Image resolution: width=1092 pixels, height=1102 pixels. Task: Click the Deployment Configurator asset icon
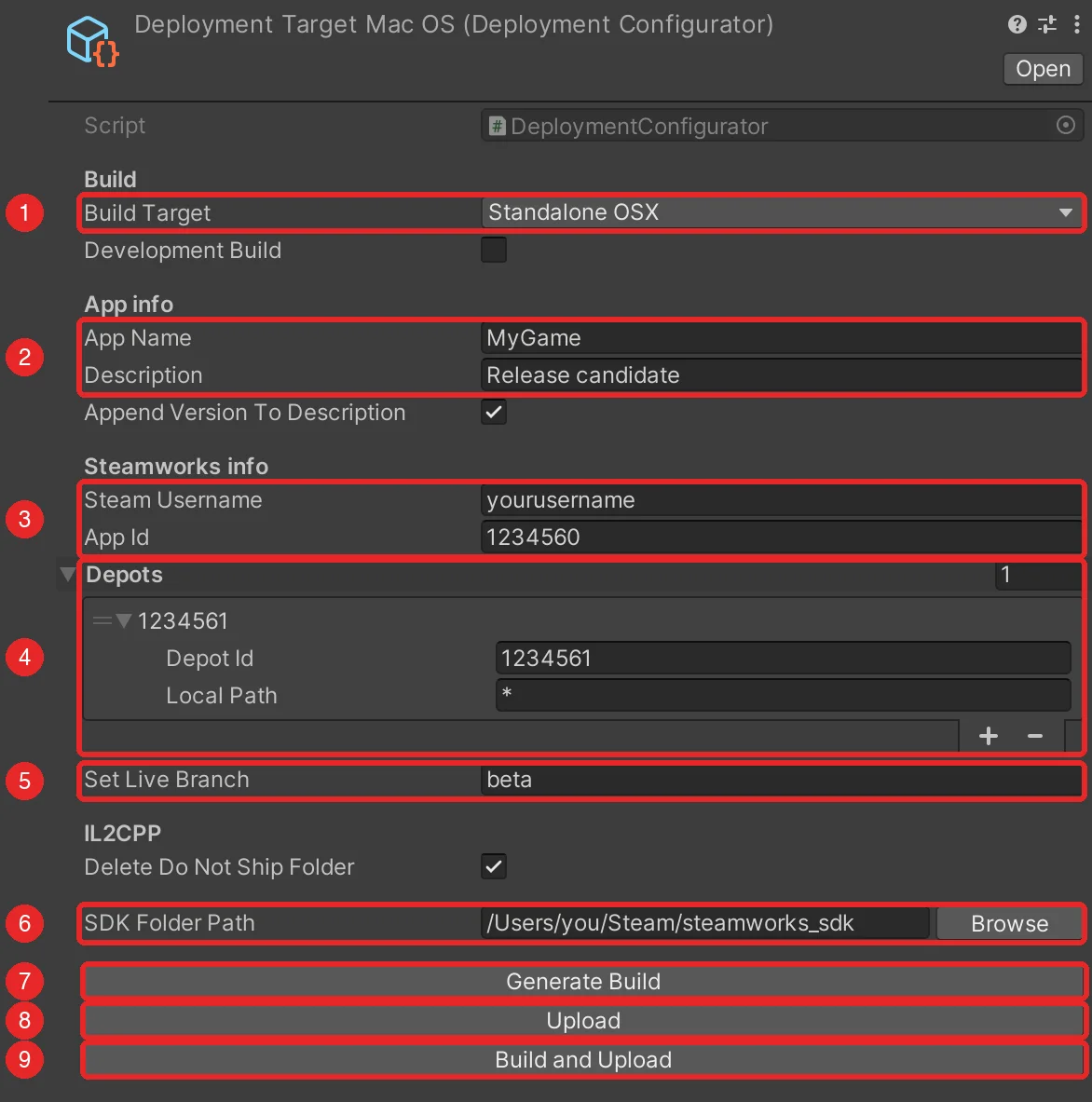point(92,42)
